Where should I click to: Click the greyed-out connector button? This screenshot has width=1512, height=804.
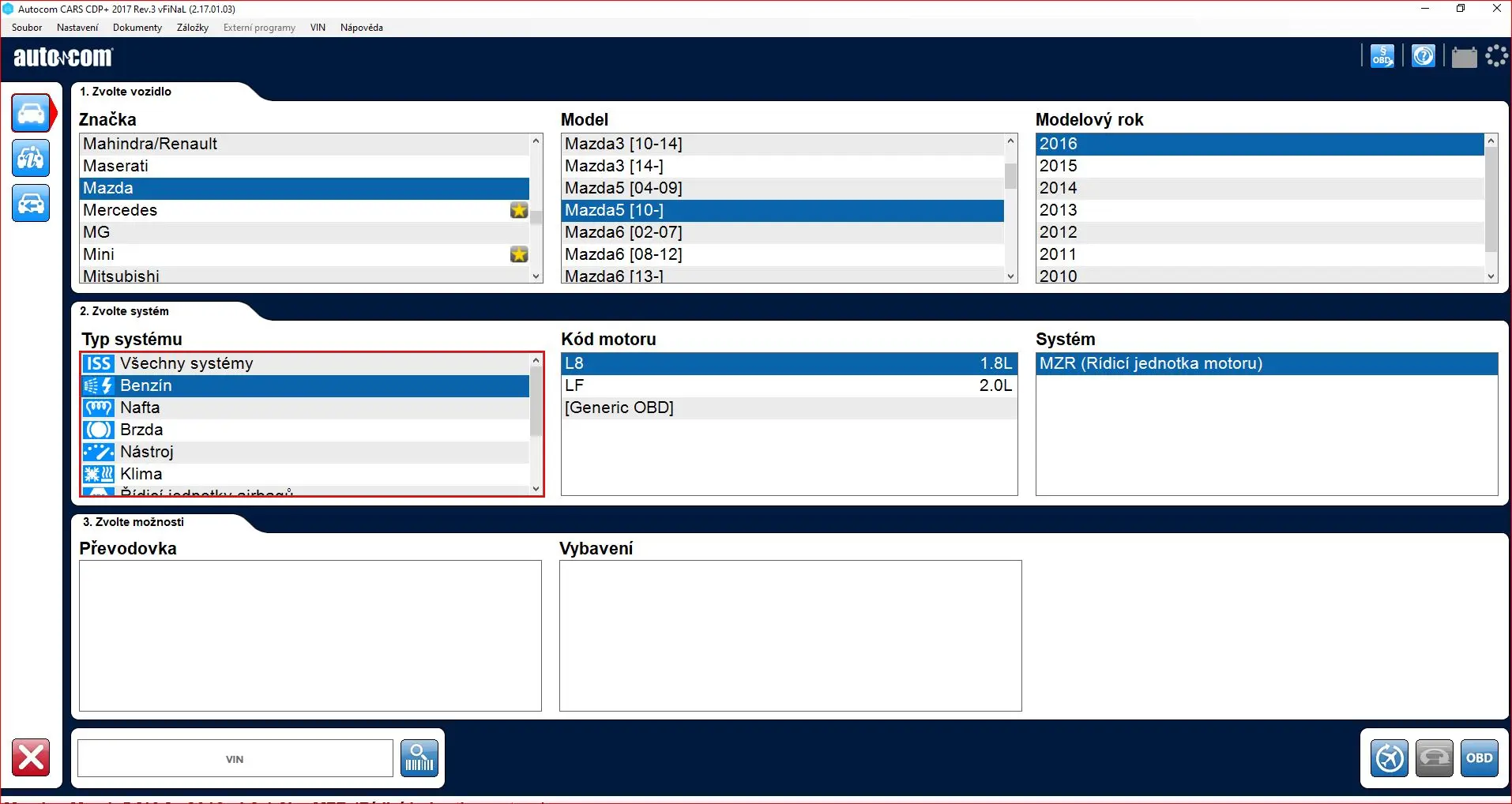(x=1435, y=758)
